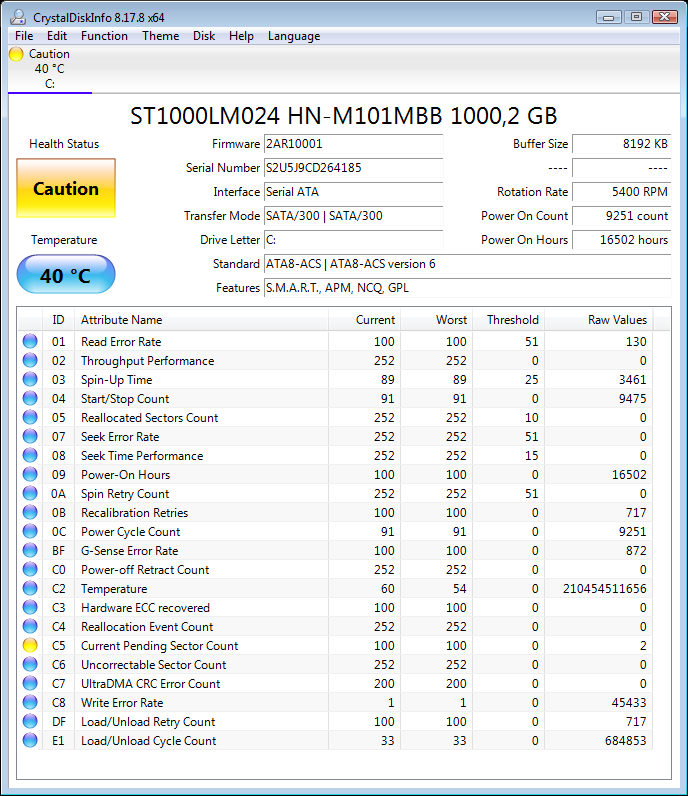Viewport: 688px width, 796px height.
Task: Click the blue status icon for Spin-Up Time
Action: point(30,379)
